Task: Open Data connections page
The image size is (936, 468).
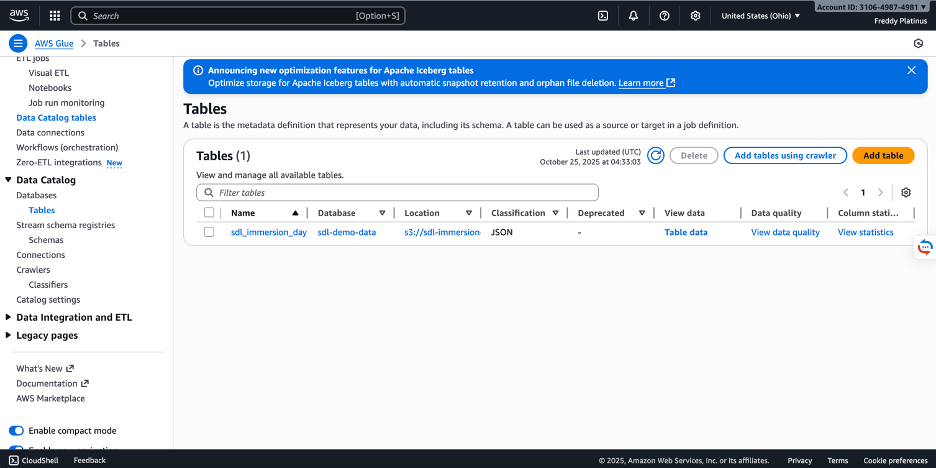Action: click(50, 133)
